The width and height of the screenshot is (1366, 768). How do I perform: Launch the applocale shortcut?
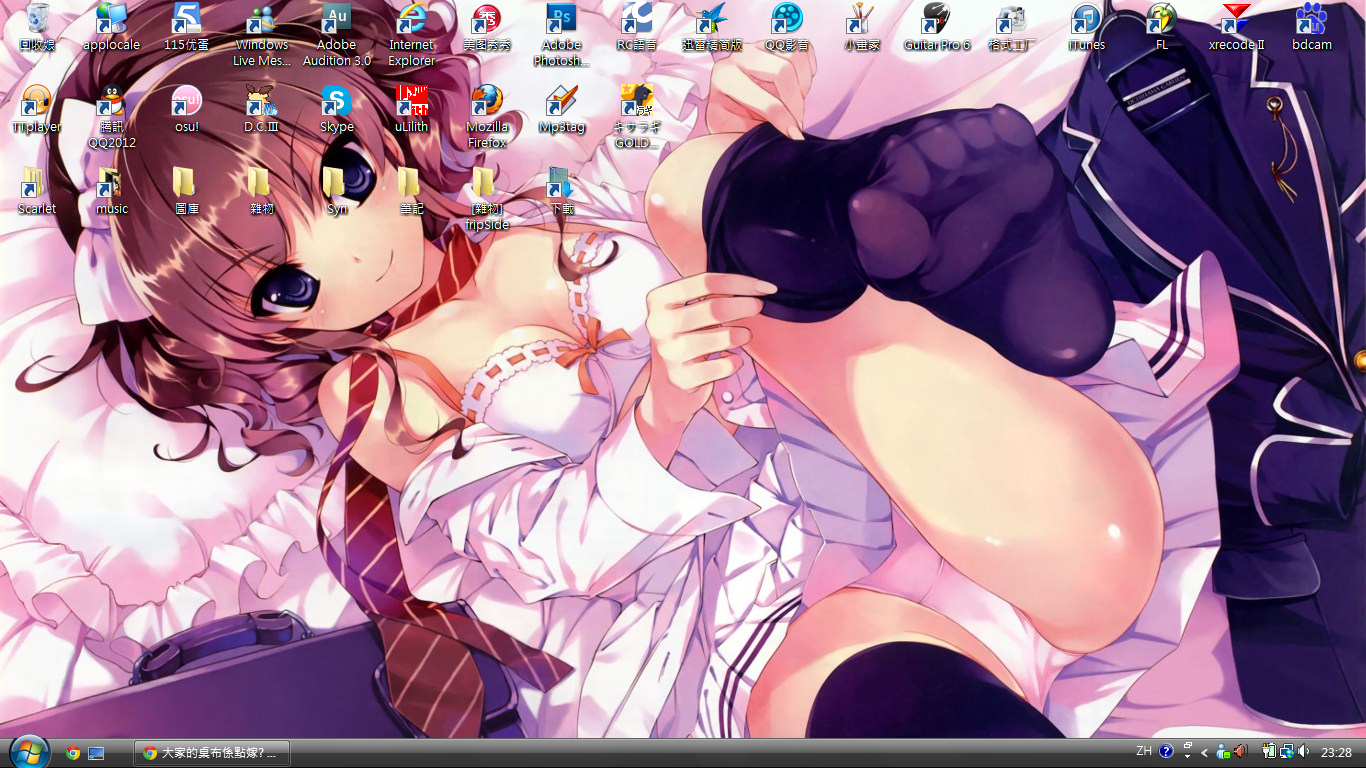112,27
